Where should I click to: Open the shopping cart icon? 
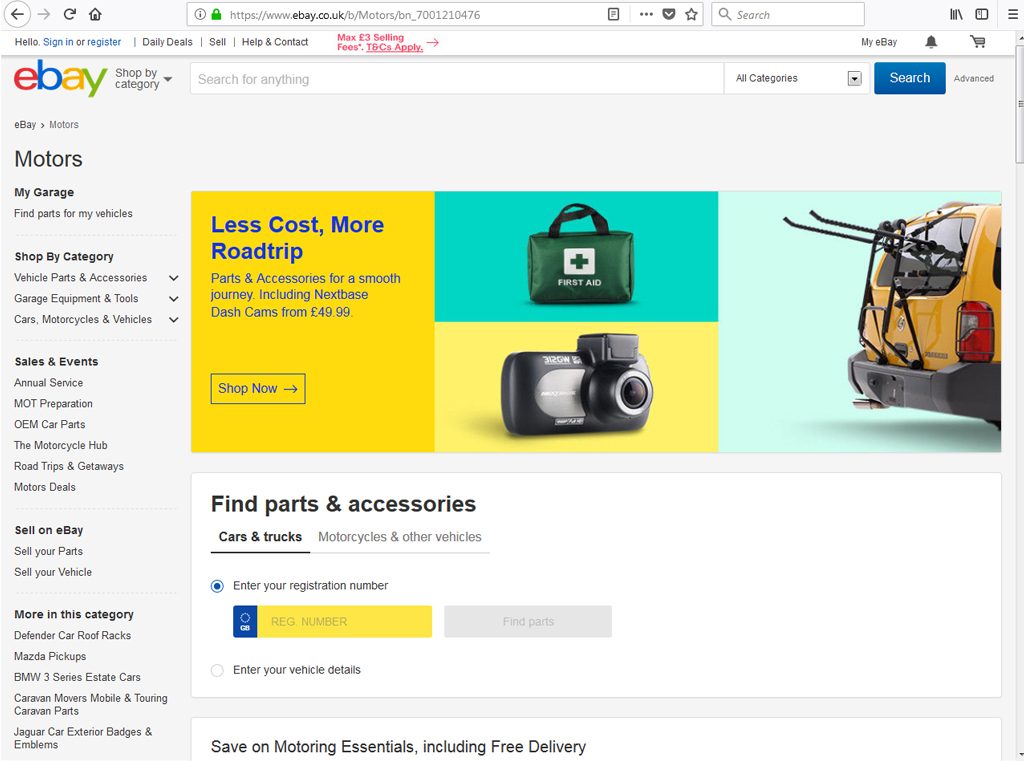coord(978,42)
